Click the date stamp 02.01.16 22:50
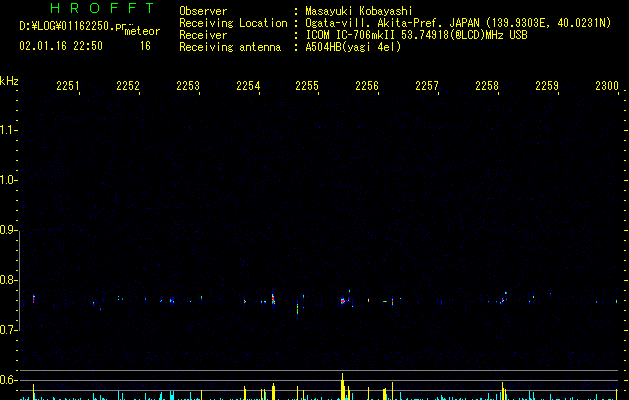629x400 pixels. click(61, 46)
